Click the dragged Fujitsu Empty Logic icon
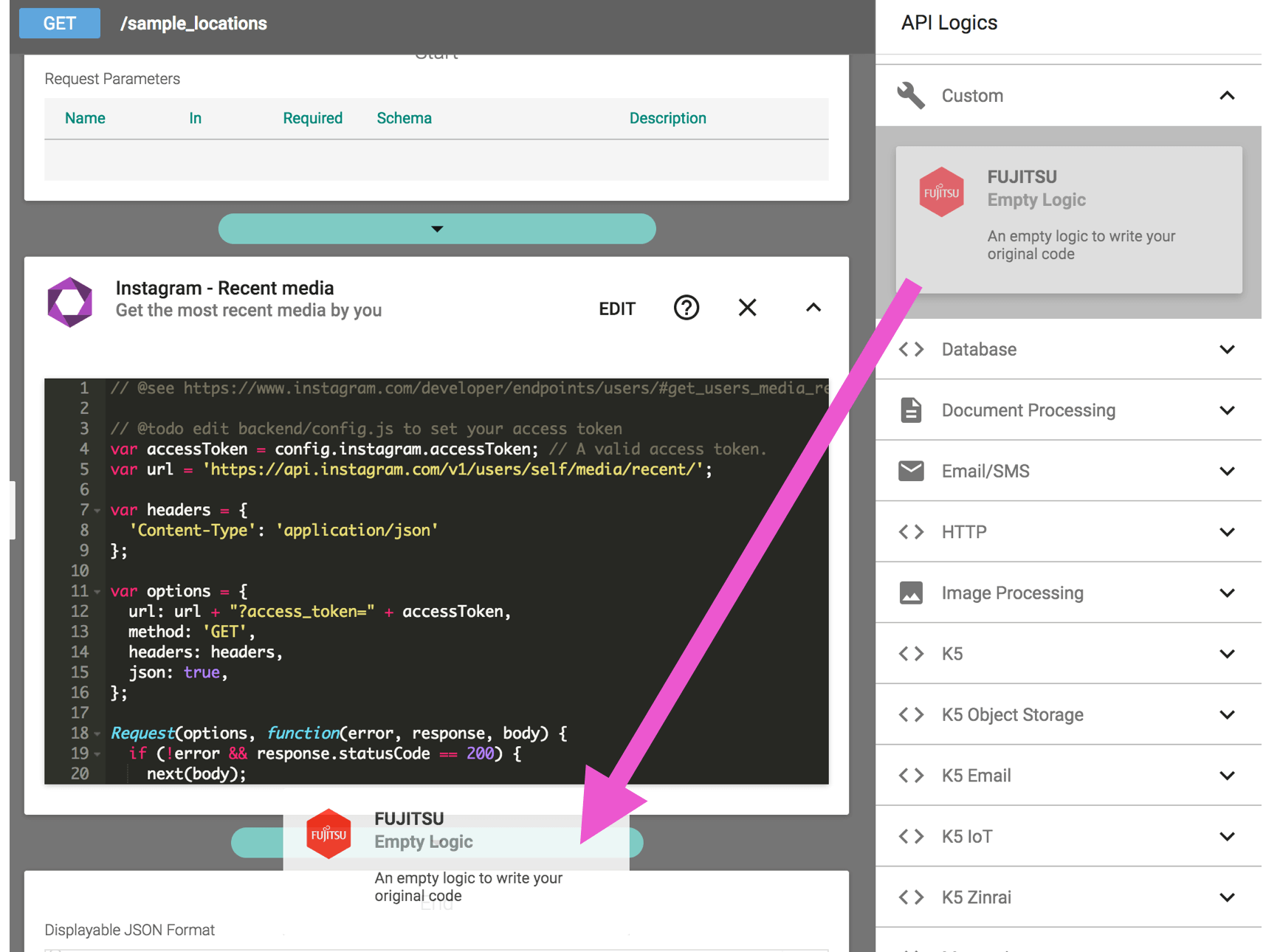Viewport: 1280px width, 952px height. point(328,834)
